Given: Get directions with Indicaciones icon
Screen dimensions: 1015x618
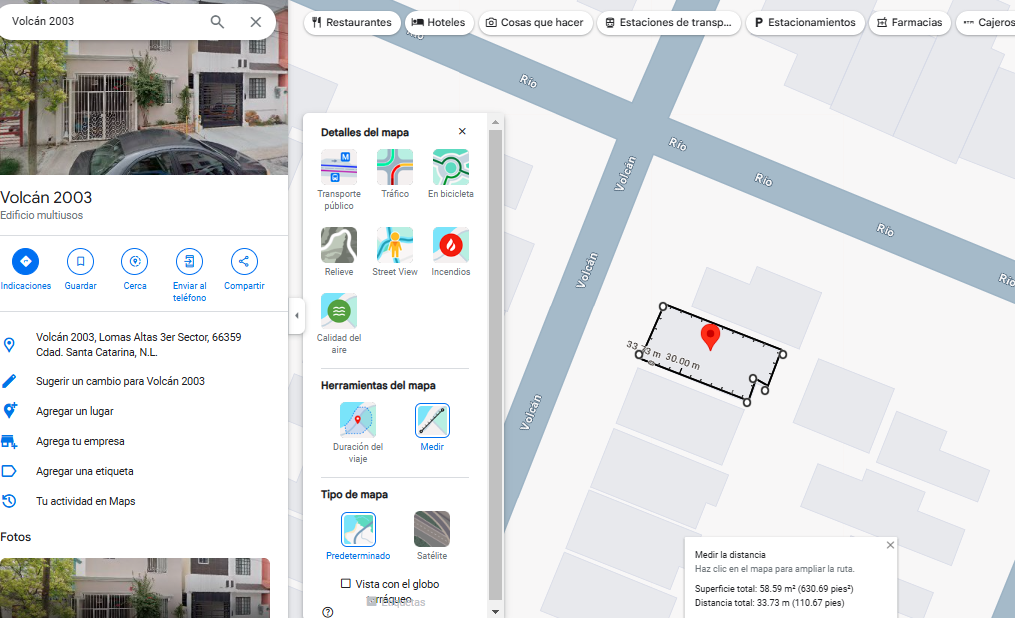Looking at the screenshot, I should [26, 261].
